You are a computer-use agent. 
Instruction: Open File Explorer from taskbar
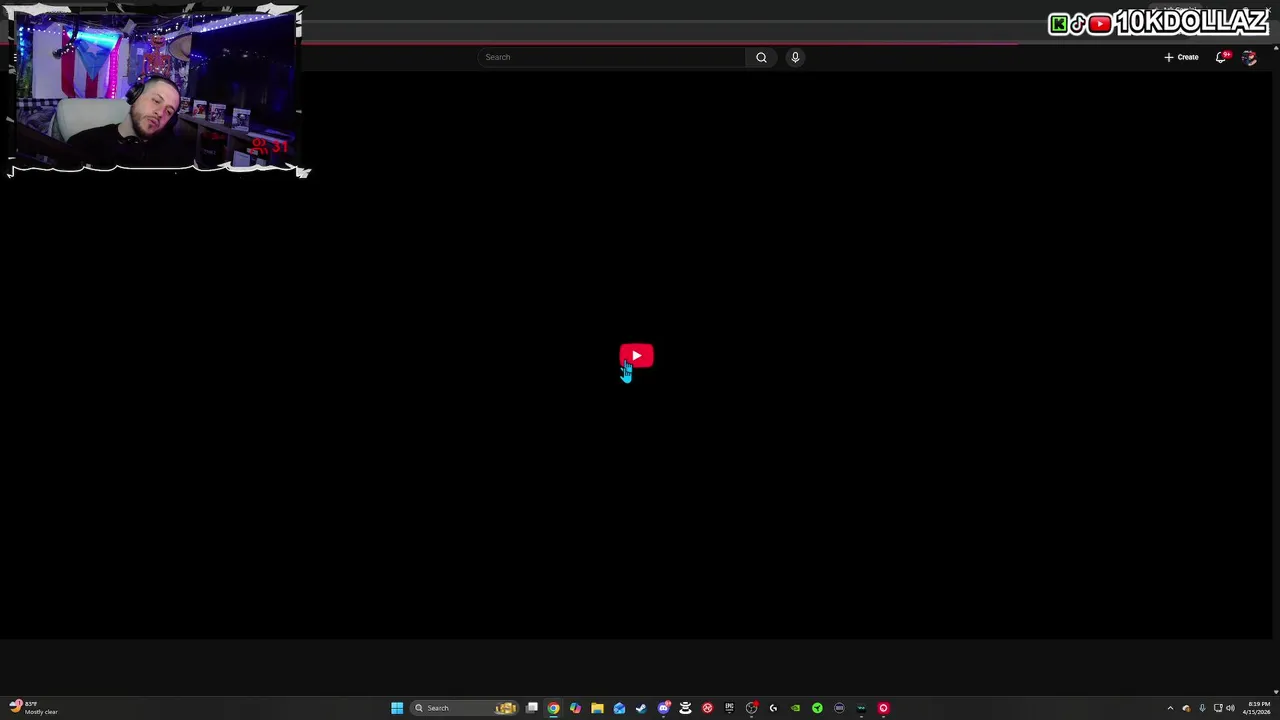[597, 708]
